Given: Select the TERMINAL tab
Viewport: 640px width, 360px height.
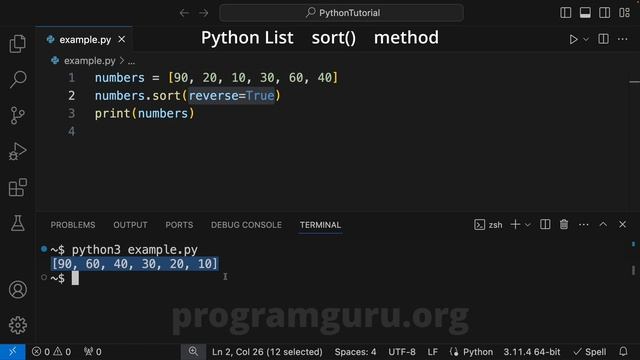Looking at the screenshot, I should (320, 225).
